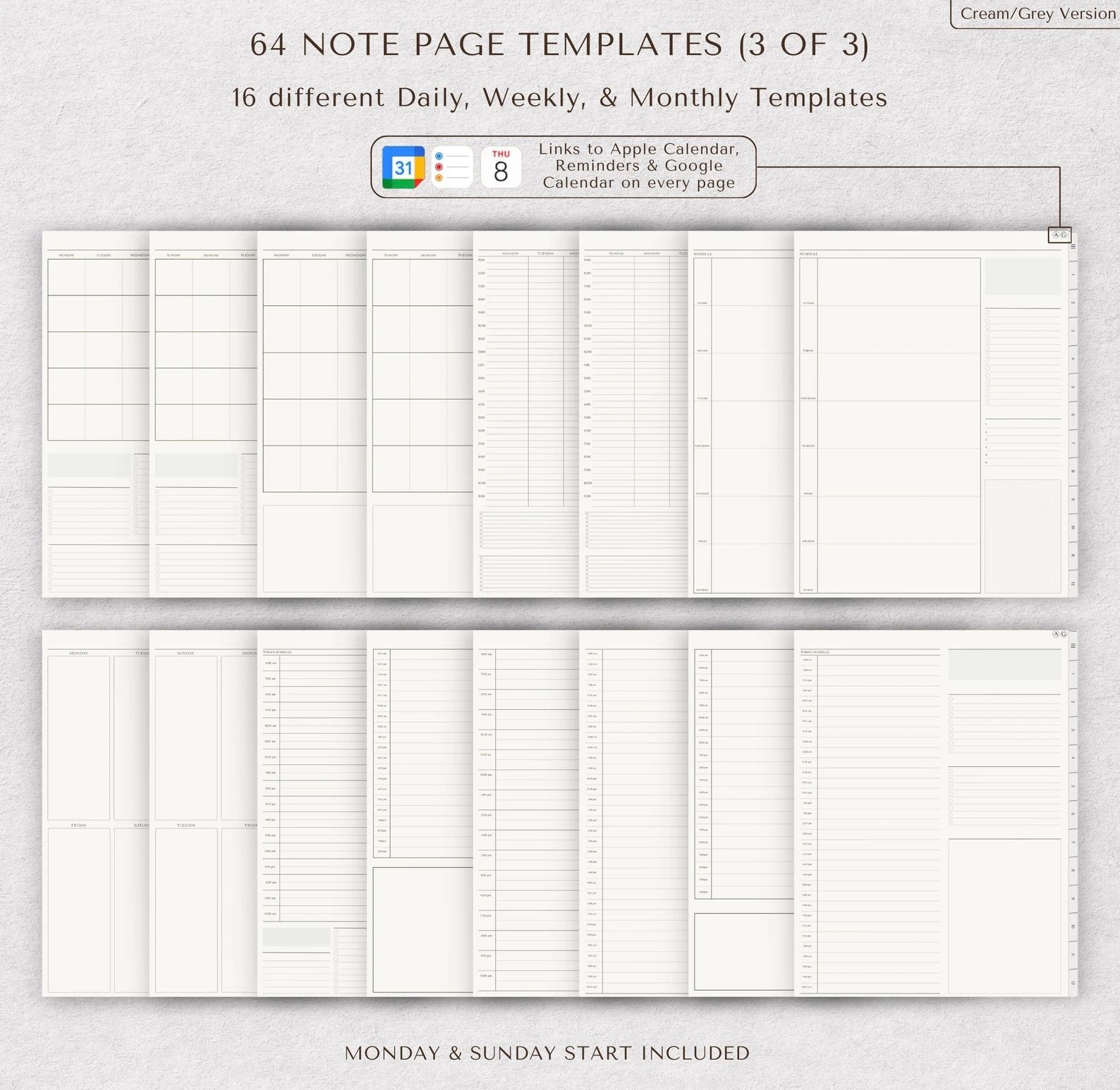1120x1090 pixels.
Task: Click the Apple Calendar THU 8 icon
Action: click(501, 168)
